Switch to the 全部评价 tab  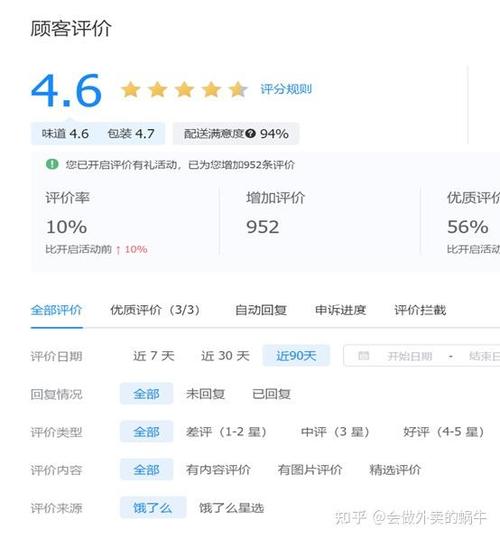[x=57, y=310]
